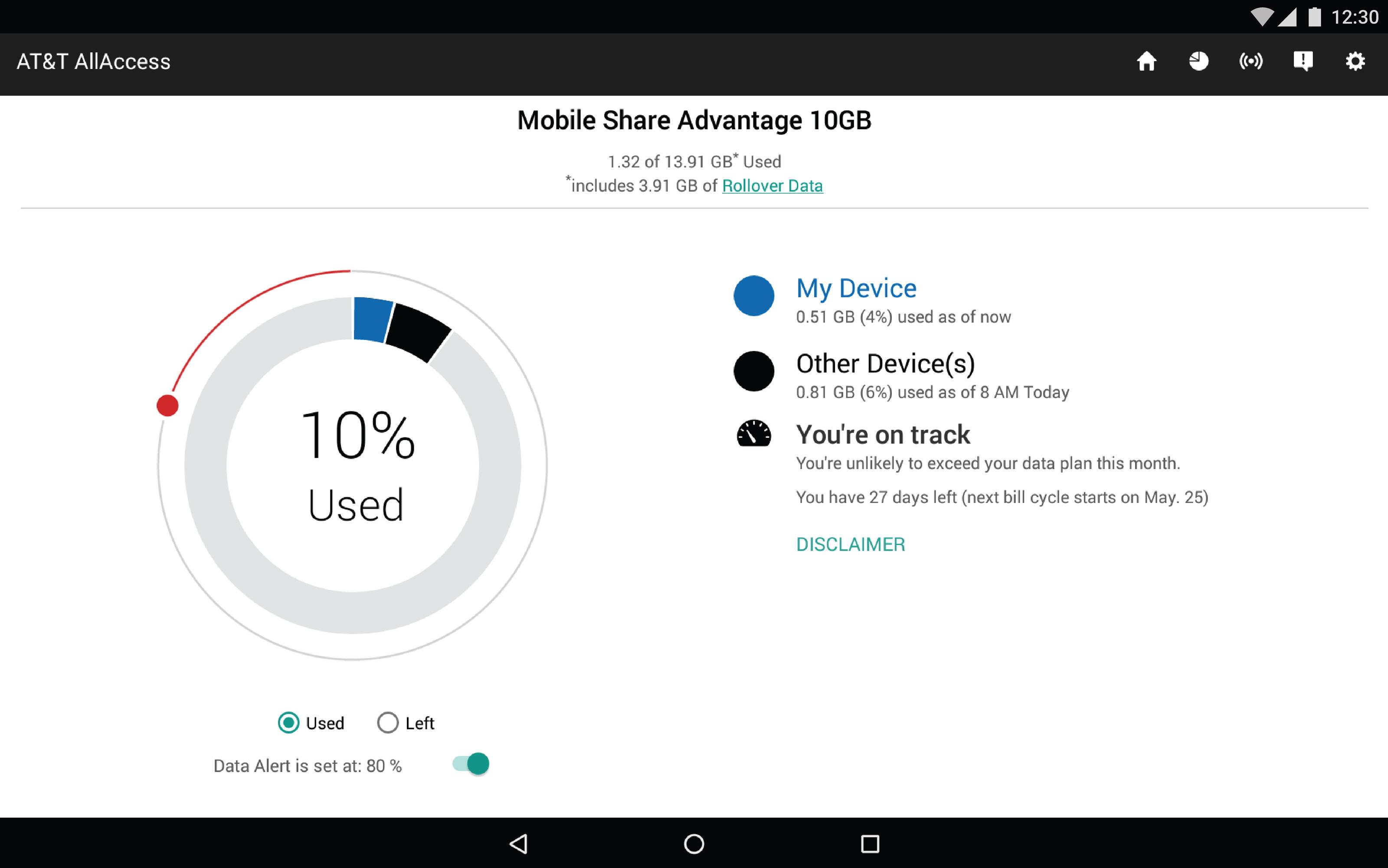Tap the blue My Device circle
This screenshot has height=868, width=1388.
point(753,296)
